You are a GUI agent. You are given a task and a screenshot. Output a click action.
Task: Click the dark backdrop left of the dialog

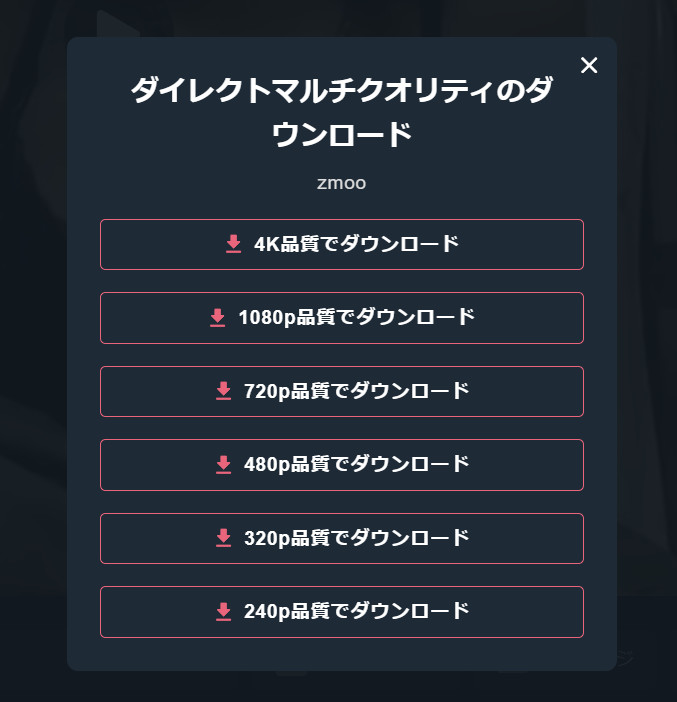click(x=32, y=350)
